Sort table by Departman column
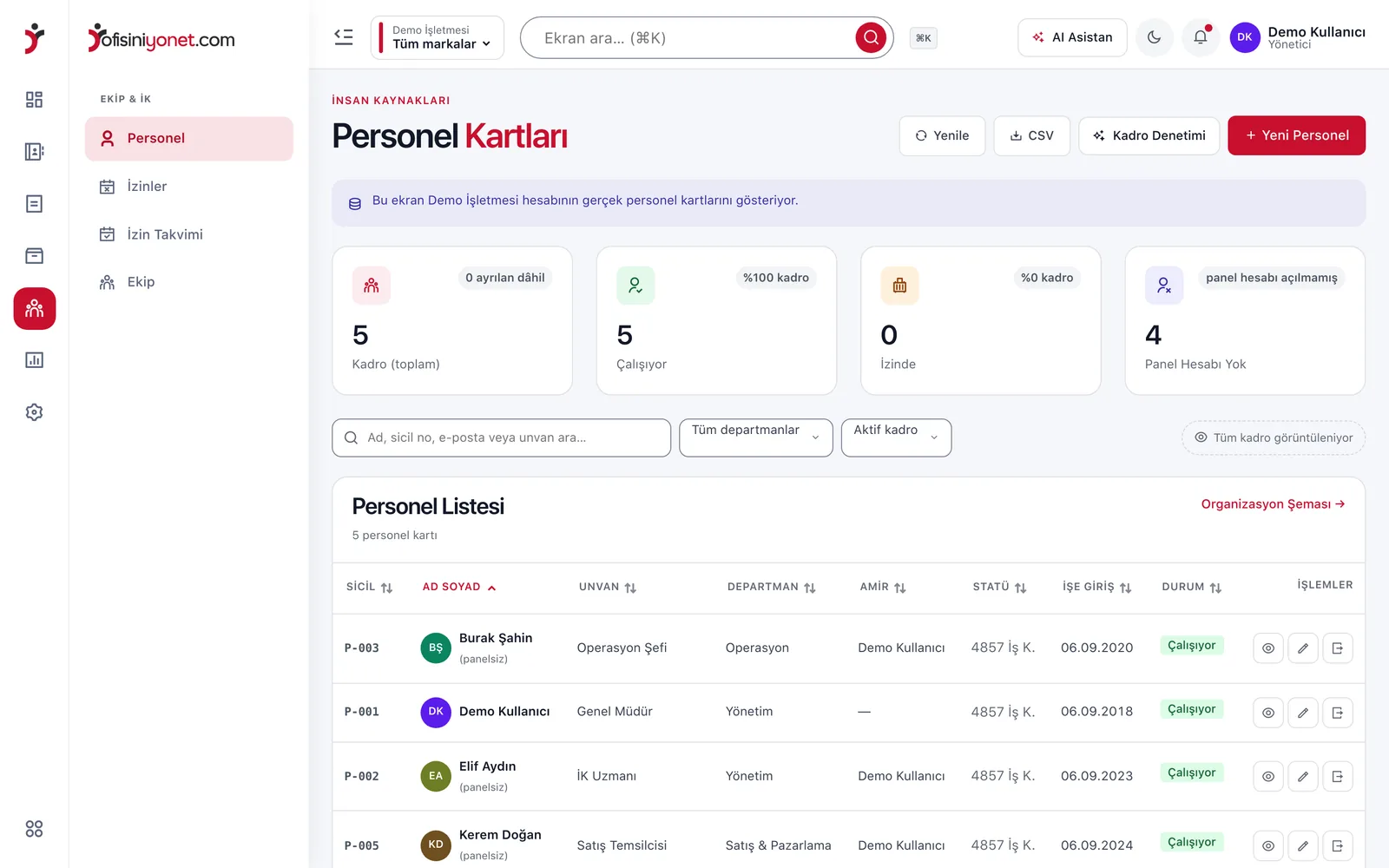Image resolution: width=1389 pixels, height=868 pixels. (x=772, y=587)
